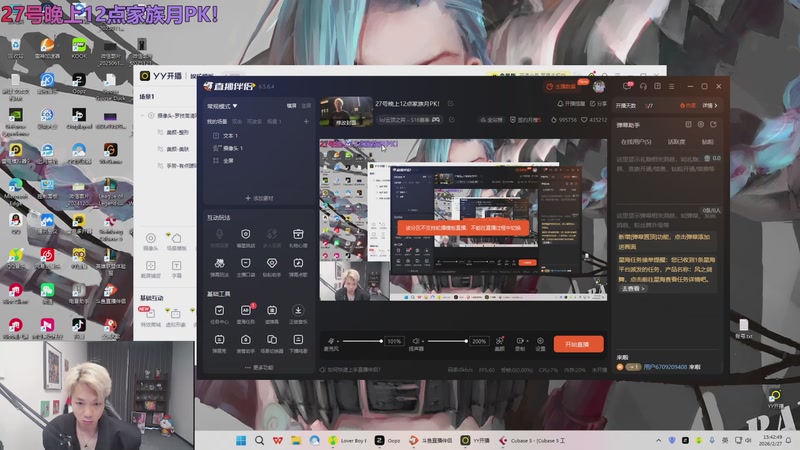Open the 常规模式 mode dropdown
Viewport: 800px width, 450px height.
(222, 106)
